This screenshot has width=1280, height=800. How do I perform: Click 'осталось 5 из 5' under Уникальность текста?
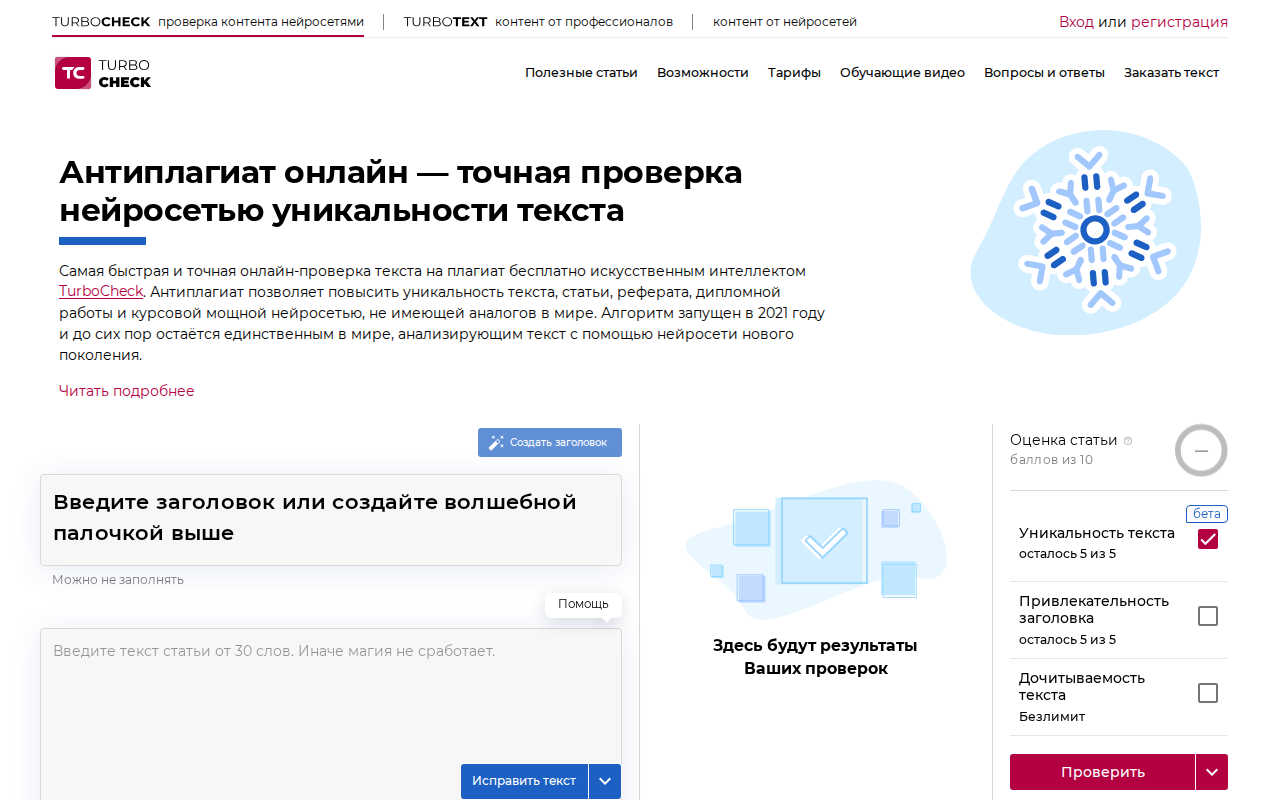click(1067, 554)
